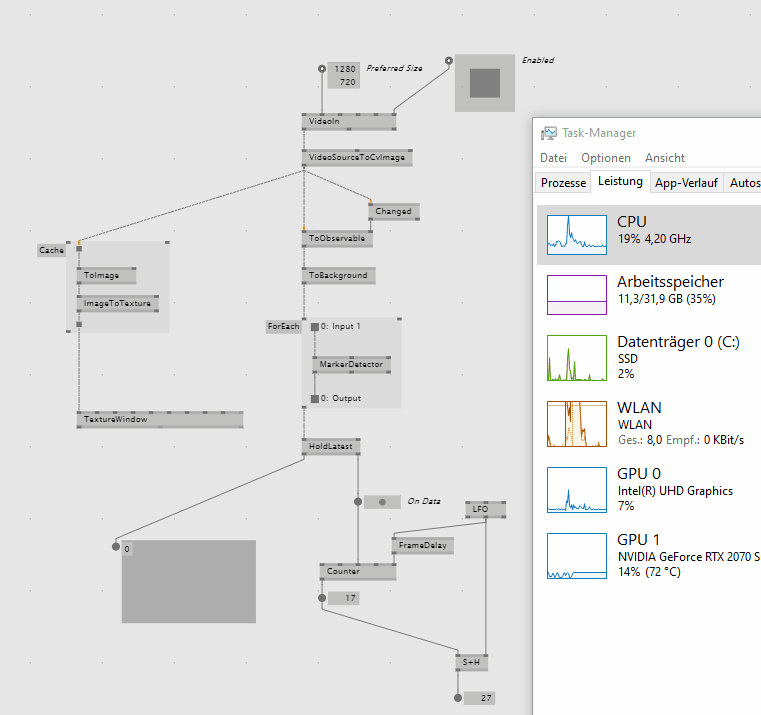The image size is (761, 715).
Task: Click the Preferred Size width value 1280
Action: click(x=345, y=69)
